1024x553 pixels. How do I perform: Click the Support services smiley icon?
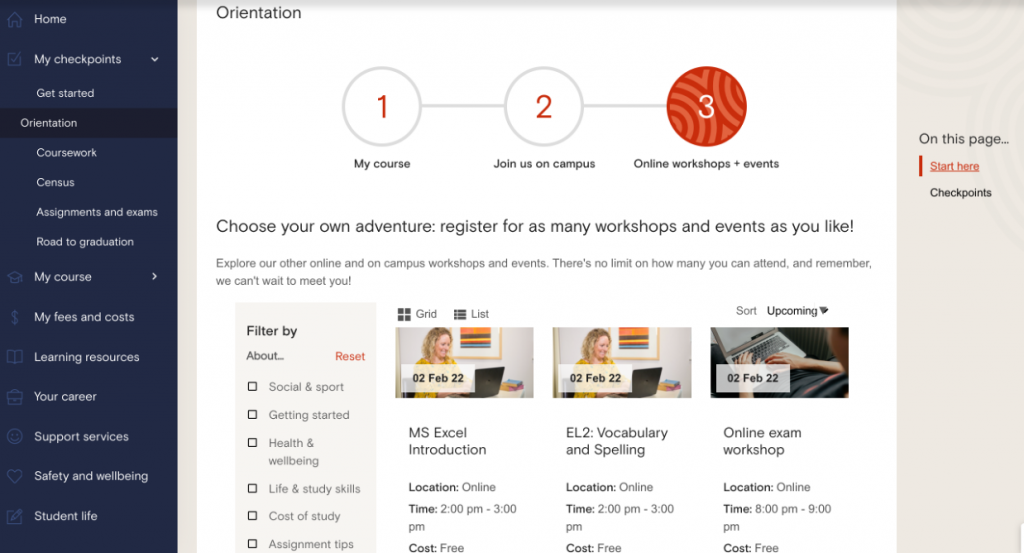click(x=14, y=437)
